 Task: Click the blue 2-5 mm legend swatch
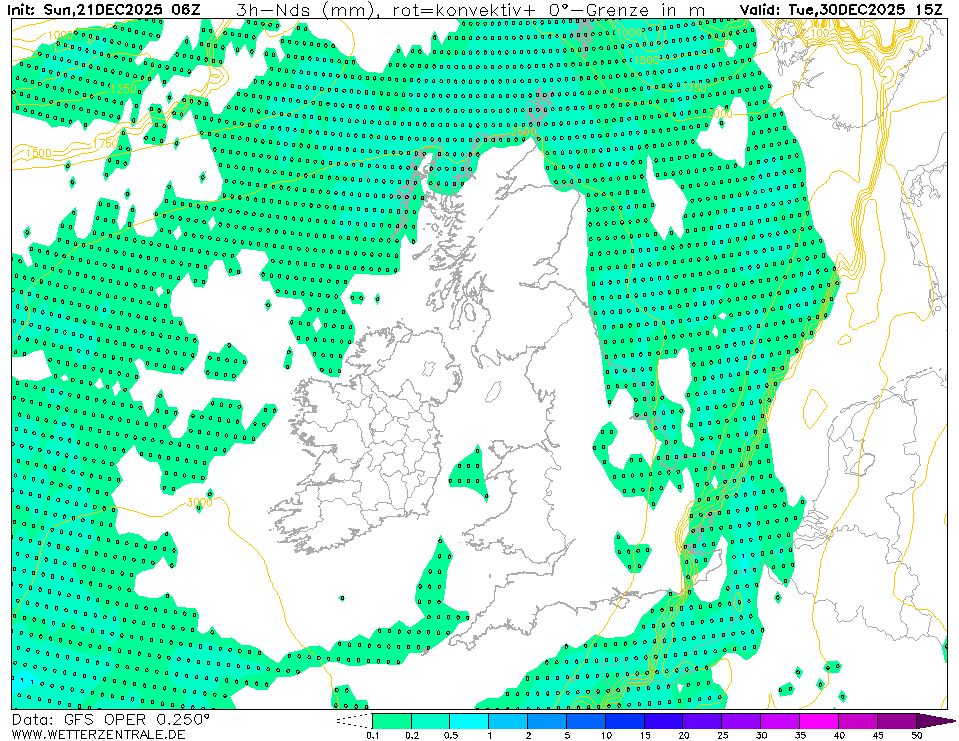tap(547, 720)
